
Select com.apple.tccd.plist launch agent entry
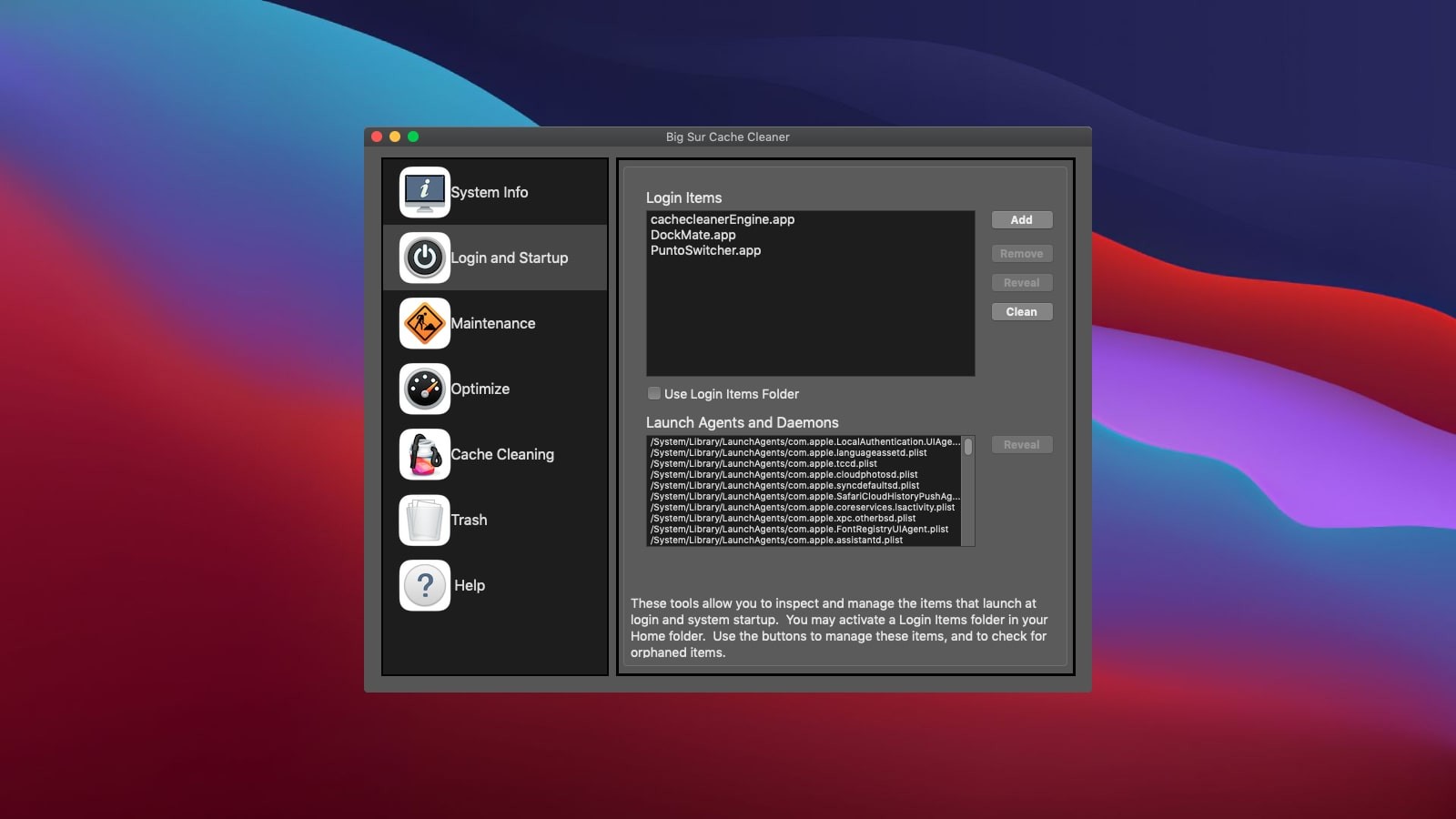[763, 463]
